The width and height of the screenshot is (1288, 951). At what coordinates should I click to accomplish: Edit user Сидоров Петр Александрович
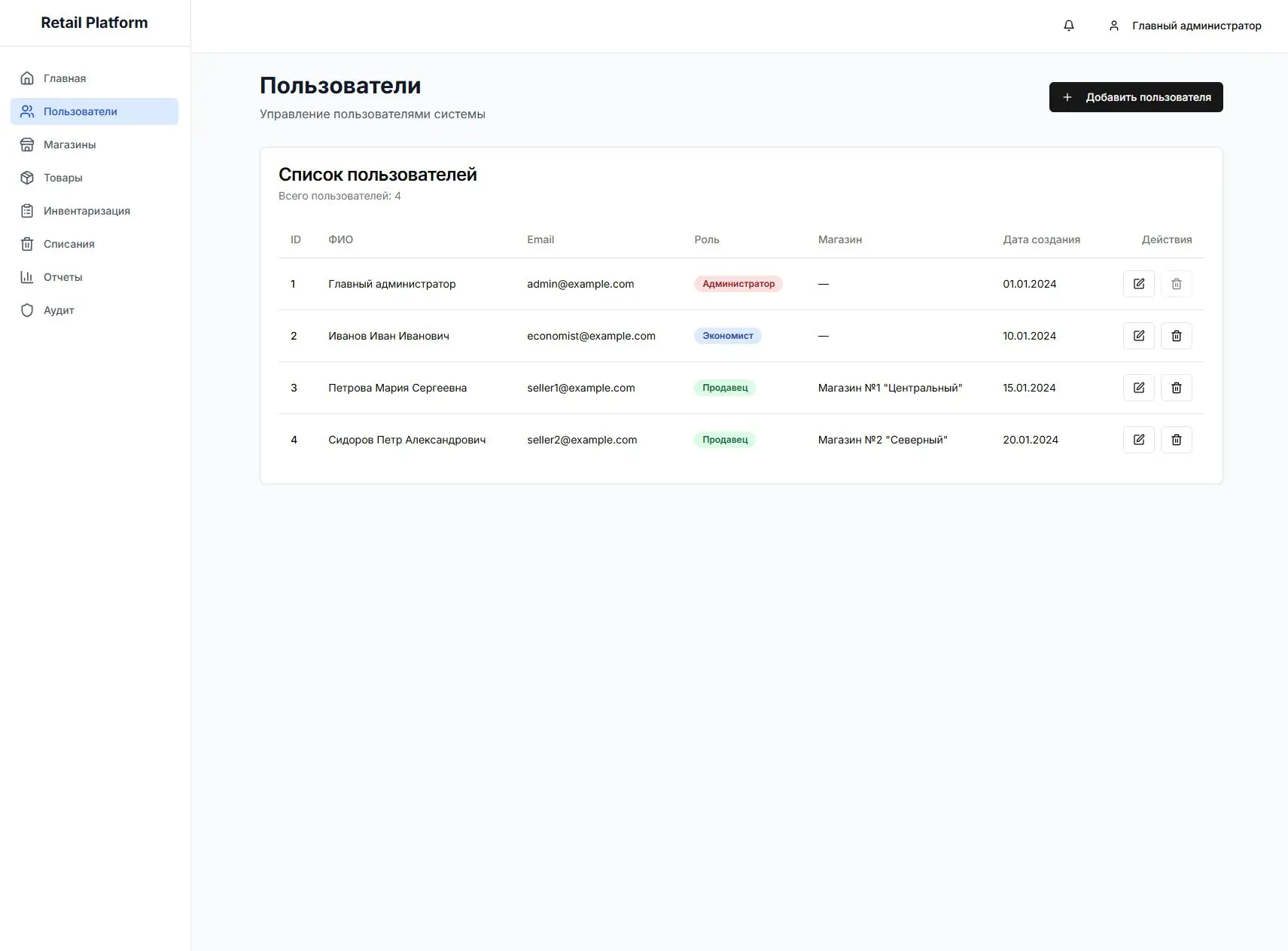[1138, 440]
